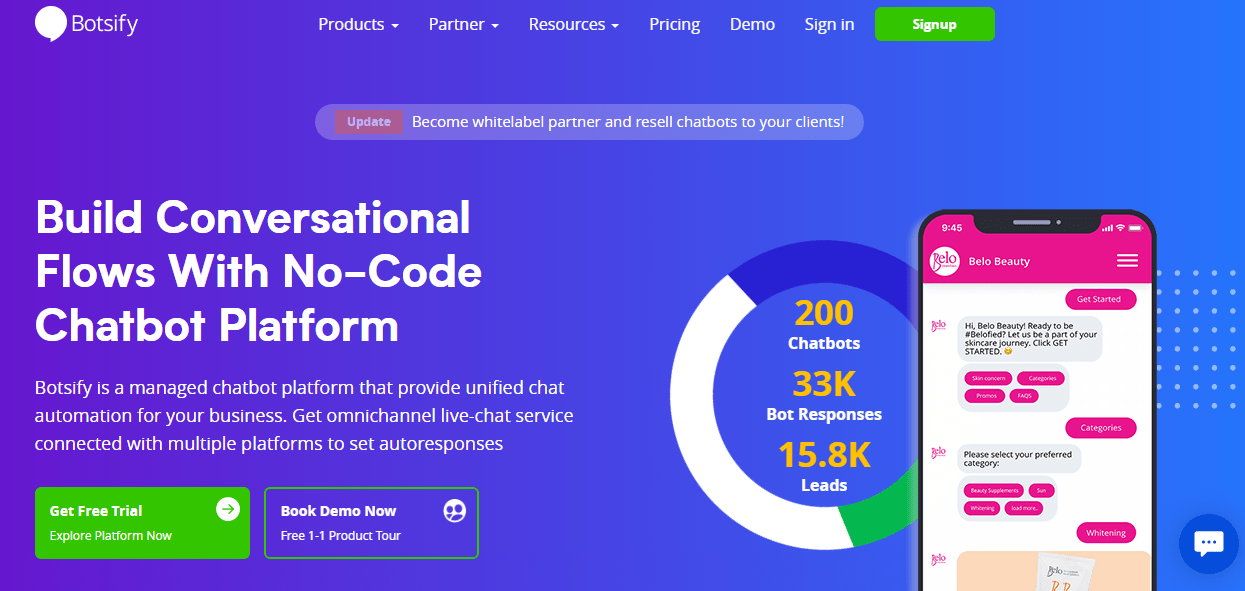Click the Book Demo Now button

click(371, 523)
